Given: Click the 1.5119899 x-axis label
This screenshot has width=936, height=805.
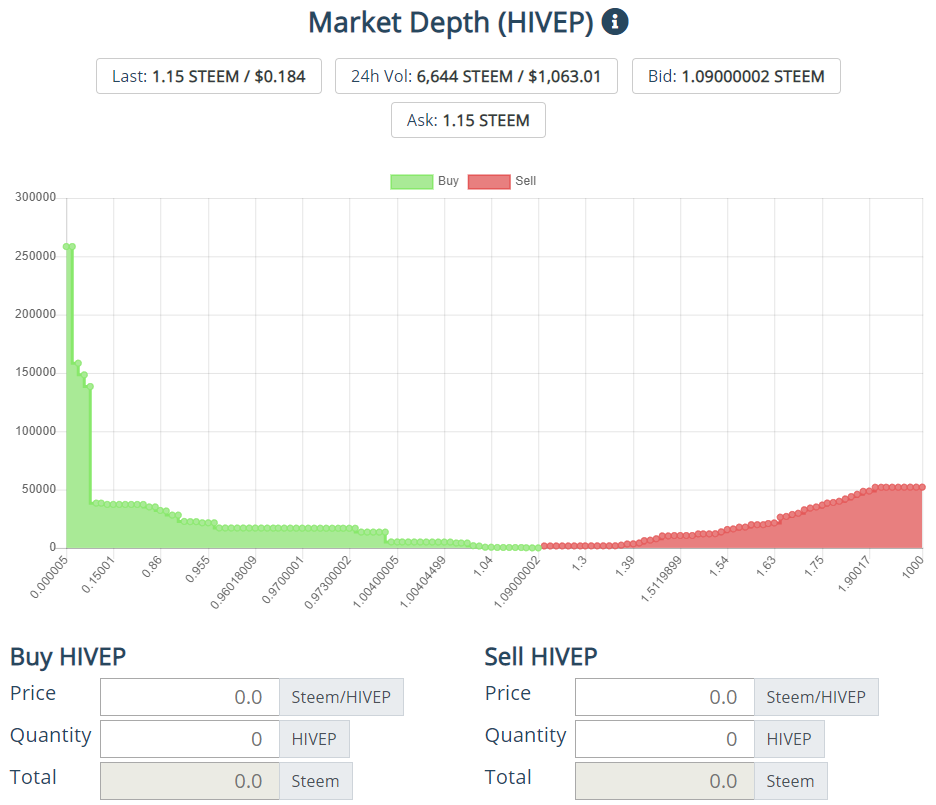Looking at the screenshot, I should [661, 578].
